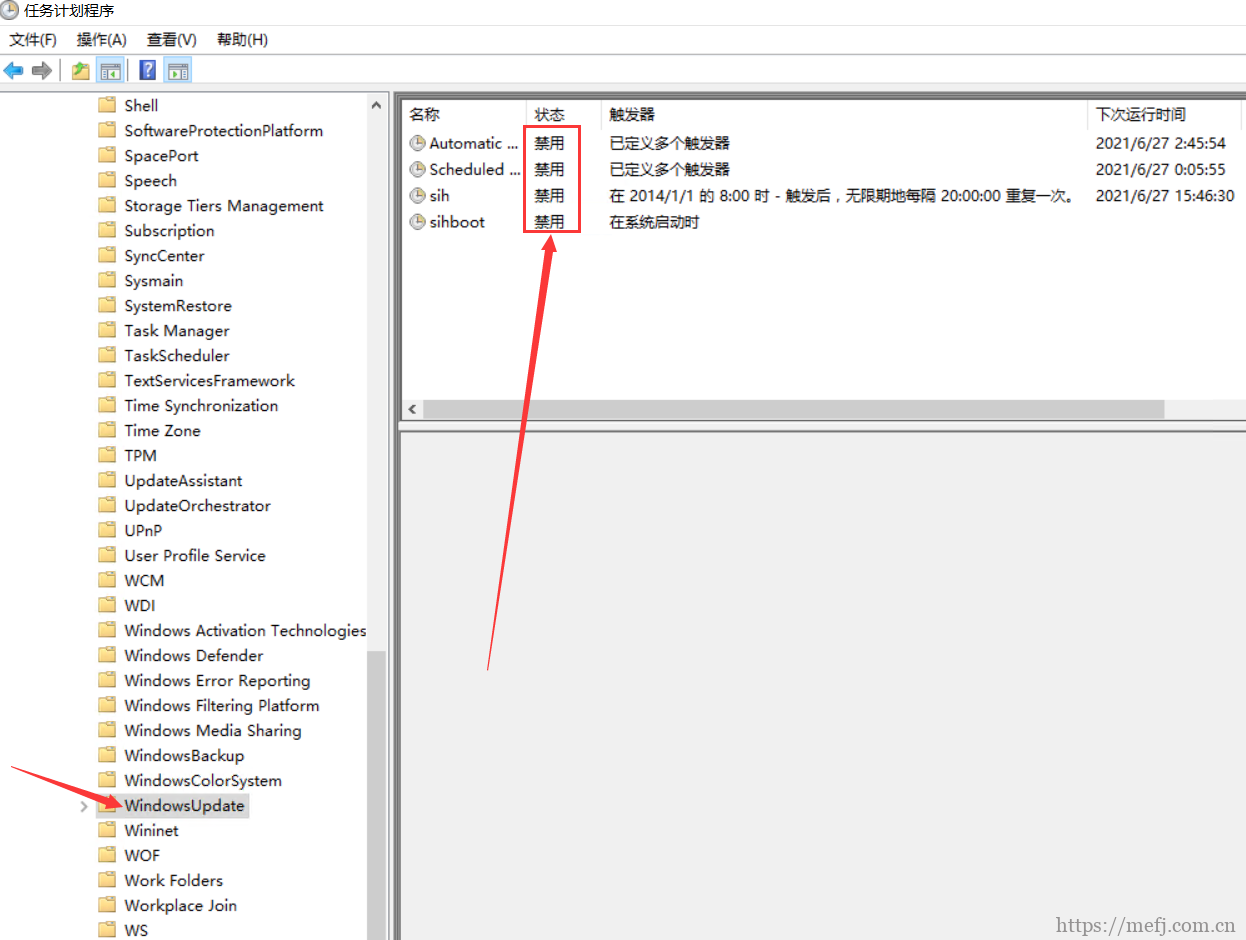Select the Windows Error Reporting folder
The image size is (1246, 940).
pos(217,680)
